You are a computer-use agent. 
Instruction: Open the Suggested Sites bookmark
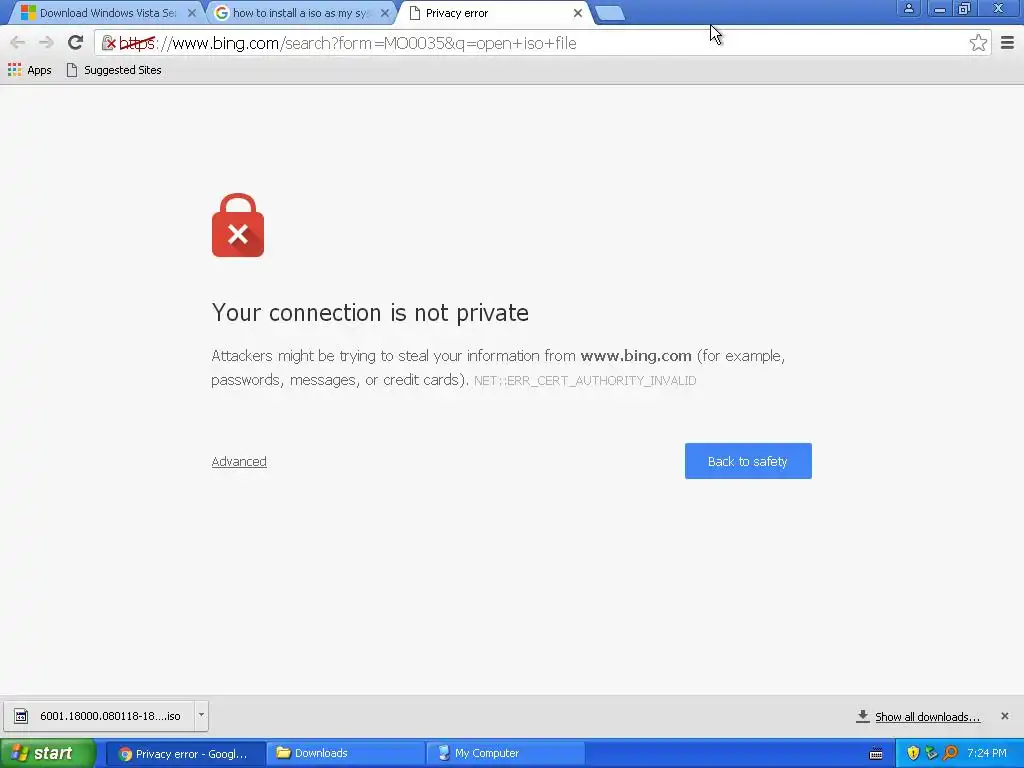(114, 70)
